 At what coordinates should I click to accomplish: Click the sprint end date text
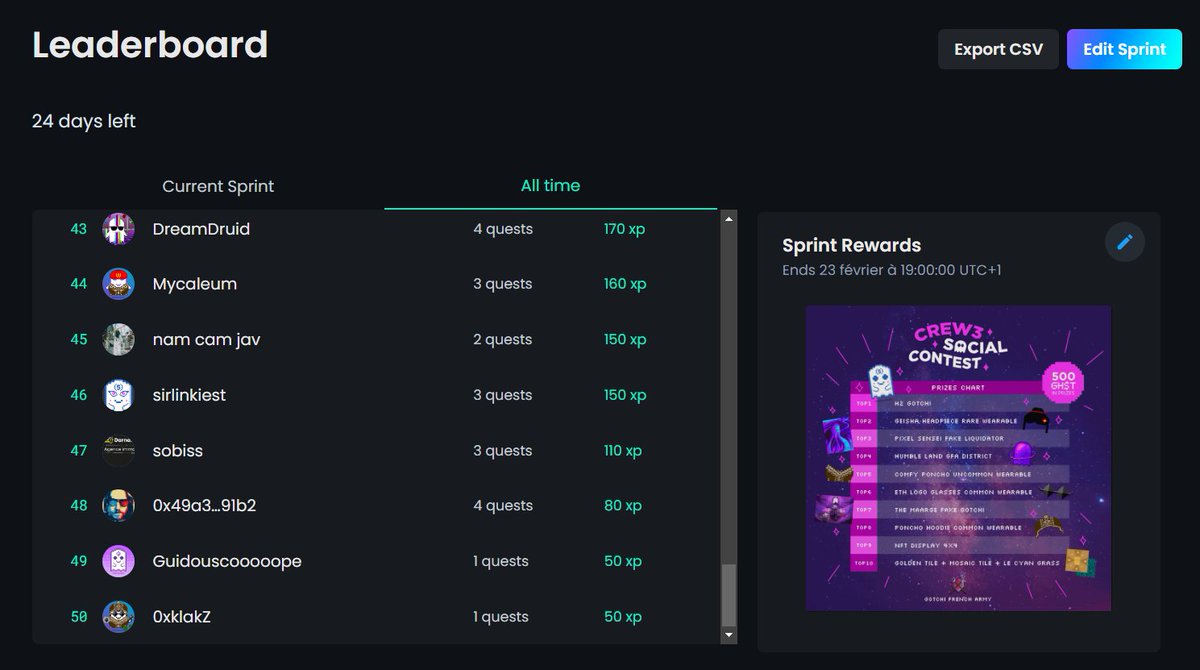(x=892, y=270)
